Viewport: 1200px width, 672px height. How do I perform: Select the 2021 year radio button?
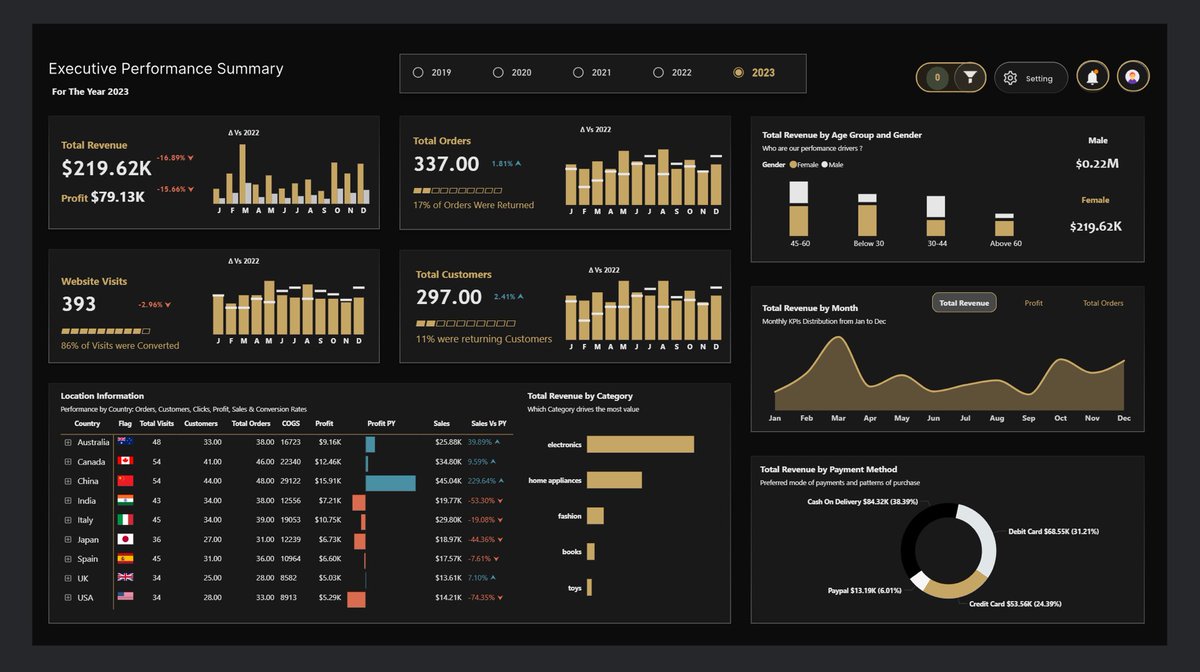[x=578, y=73]
